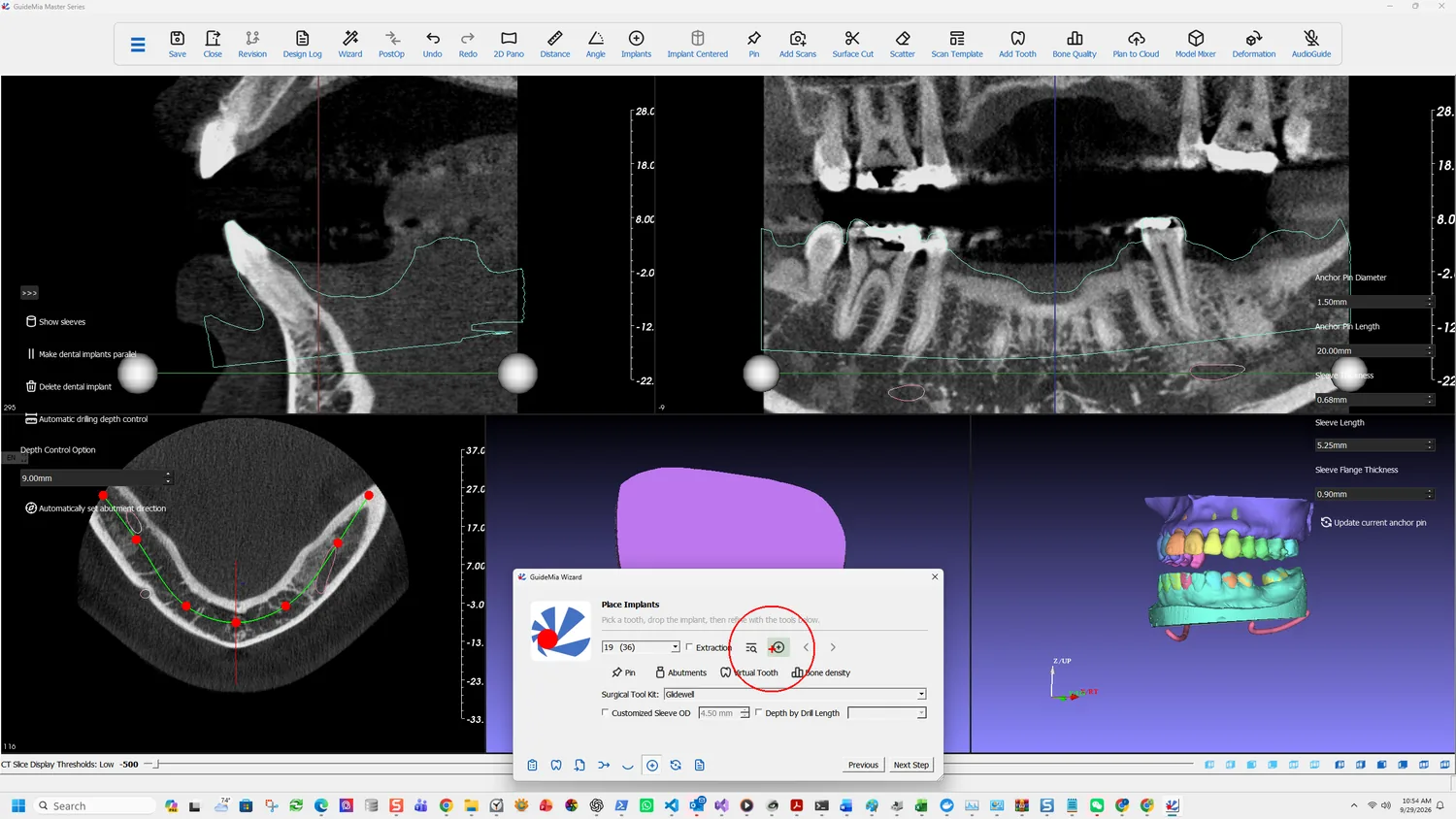Open the hamburger menu in the toolbar
Screen dimensions: 1456x819
click(x=138, y=45)
